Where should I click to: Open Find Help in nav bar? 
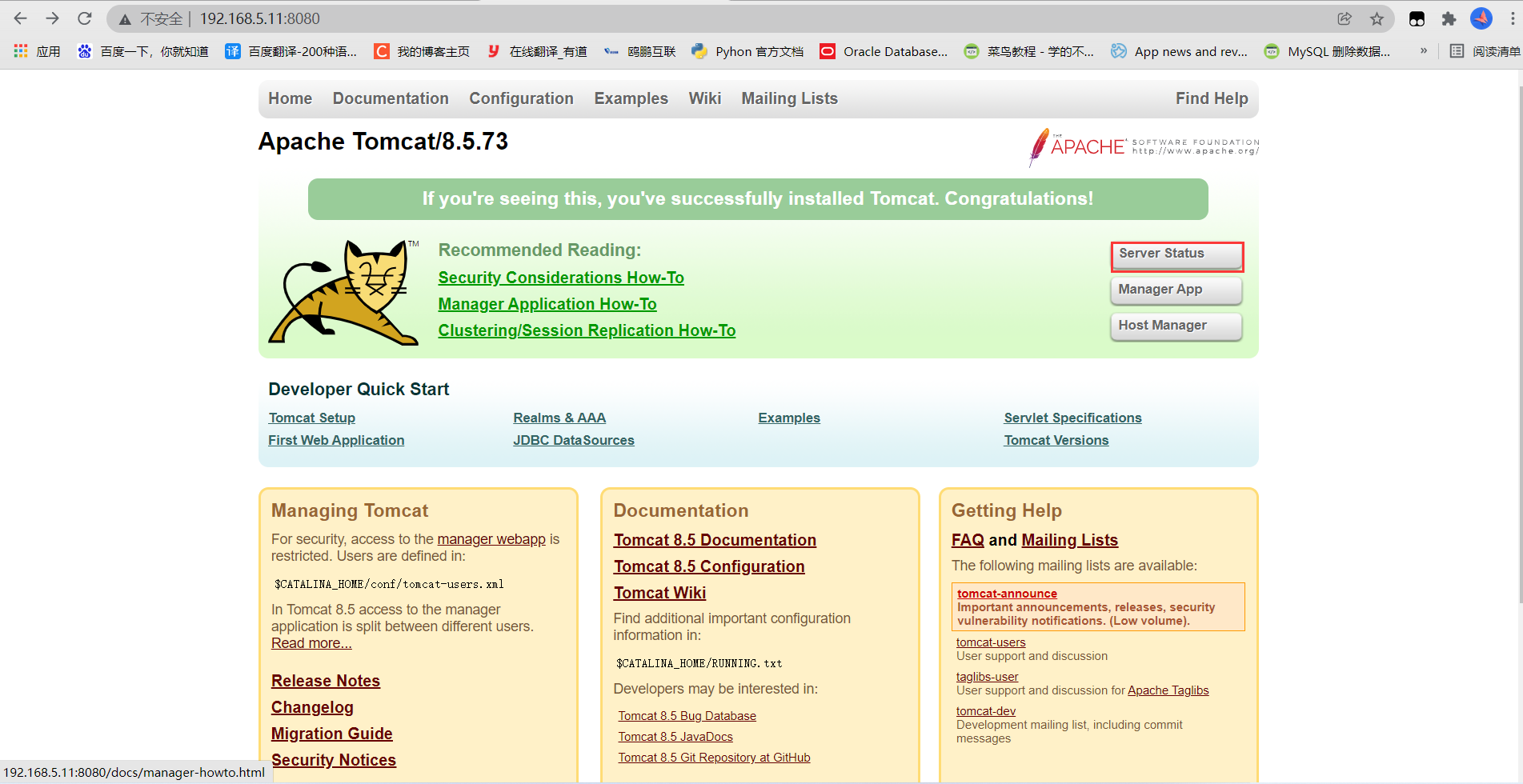pyautogui.click(x=1212, y=98)
